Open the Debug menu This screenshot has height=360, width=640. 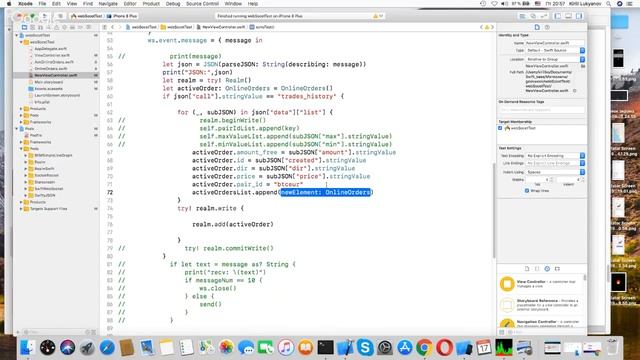(x=173, y=4)
